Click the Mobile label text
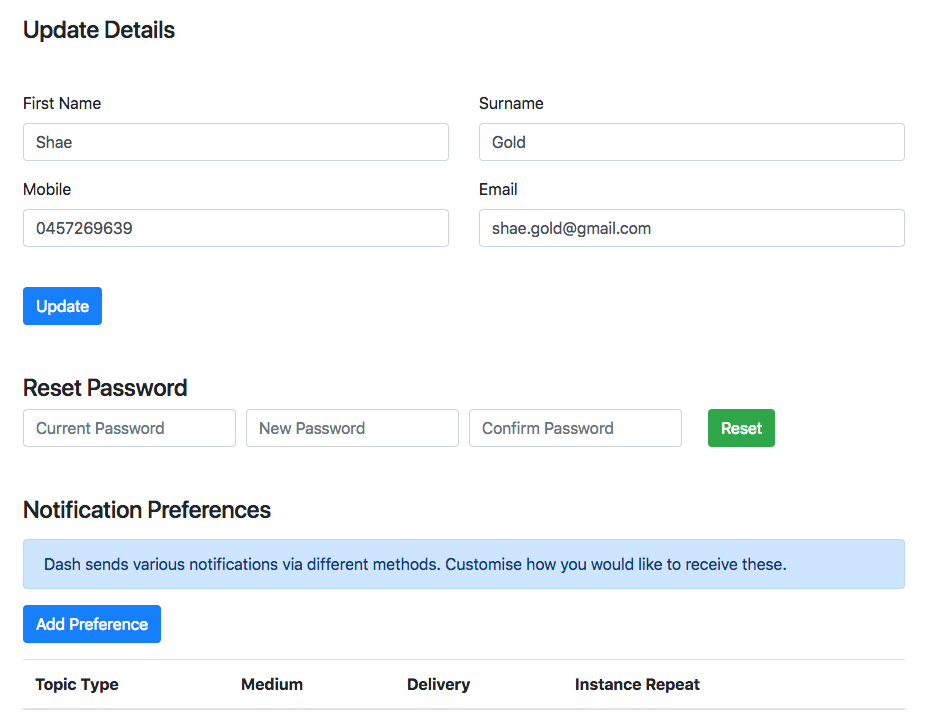Screen dimensions: 929x727 (x=47, y=190)
